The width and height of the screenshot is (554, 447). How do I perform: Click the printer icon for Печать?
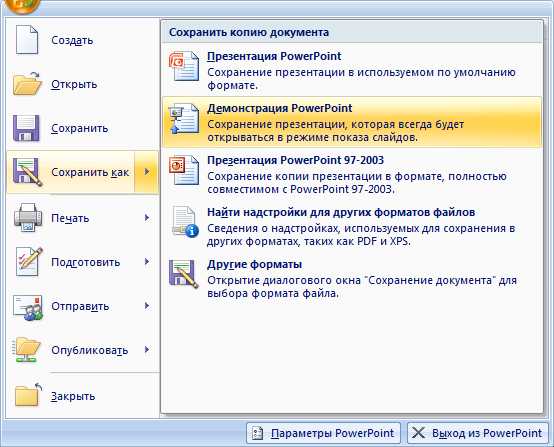pos(28,218)
